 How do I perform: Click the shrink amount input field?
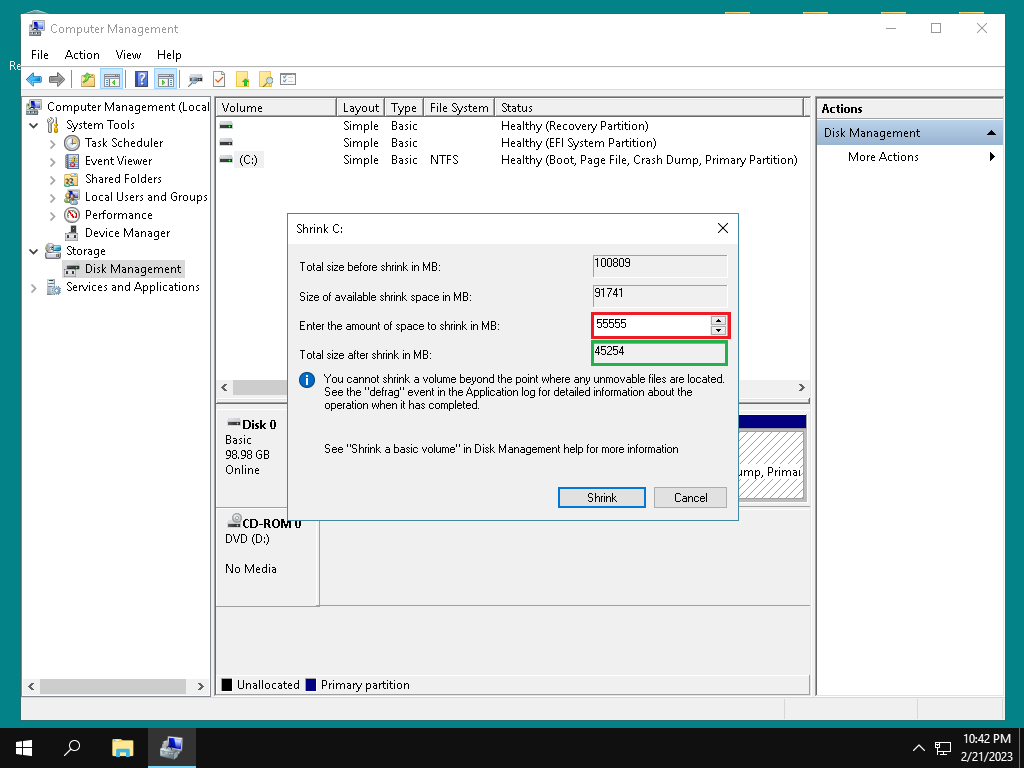pyautogui.click(x=650, y=325)
